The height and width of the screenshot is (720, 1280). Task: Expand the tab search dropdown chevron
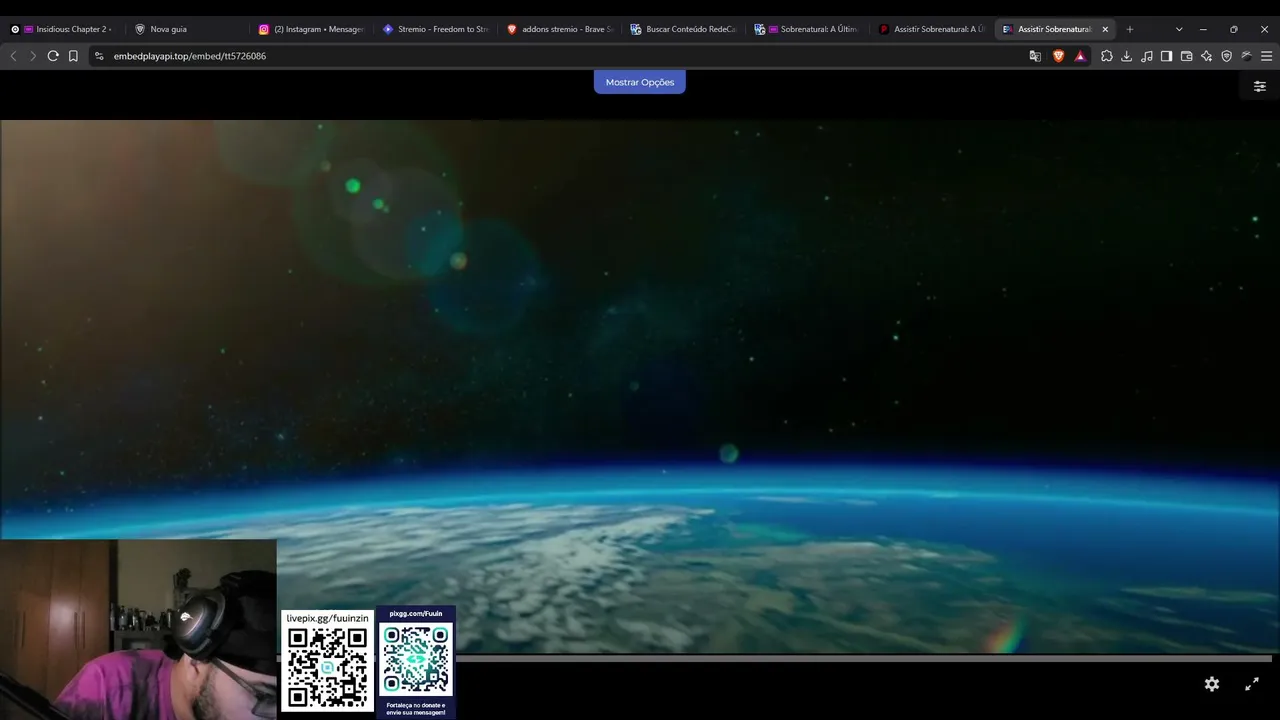(1179, 29)
